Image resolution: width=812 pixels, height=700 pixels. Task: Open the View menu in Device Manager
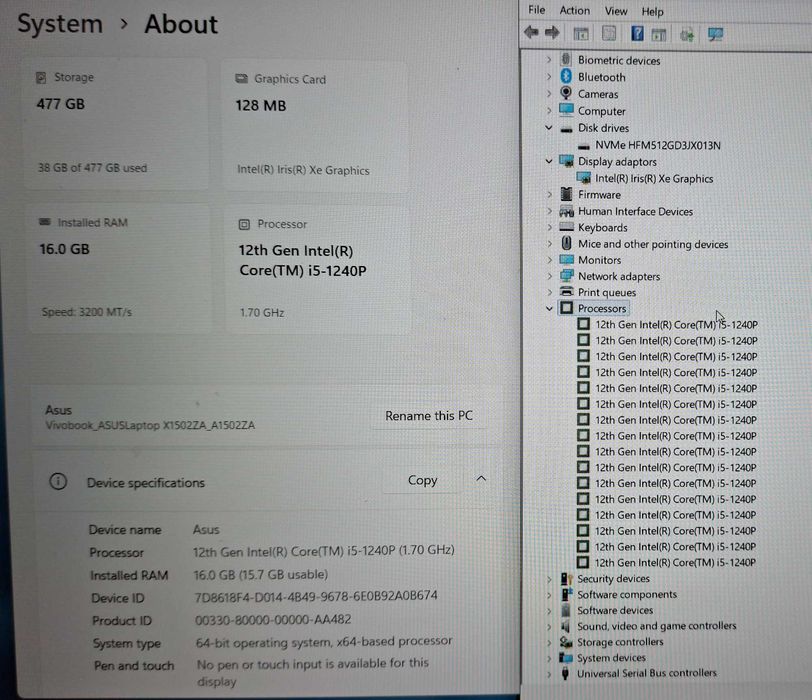click(x=616, y=11)
